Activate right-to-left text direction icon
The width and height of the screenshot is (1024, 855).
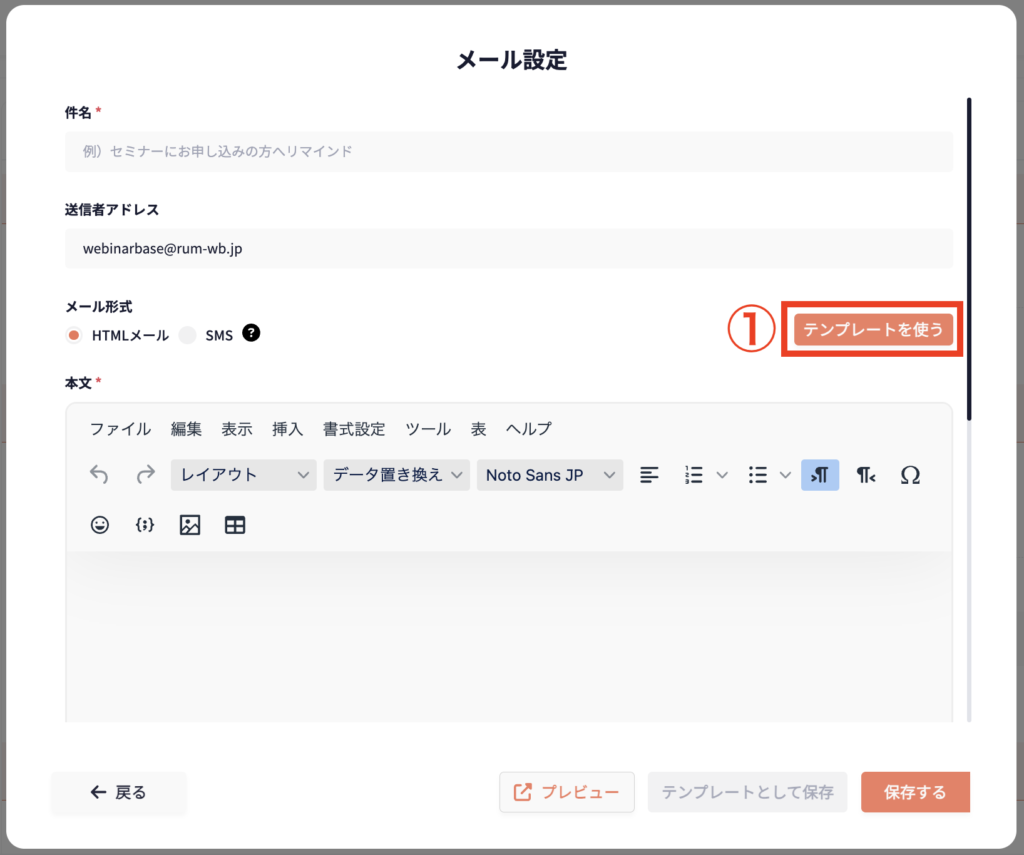coord(866,475)
